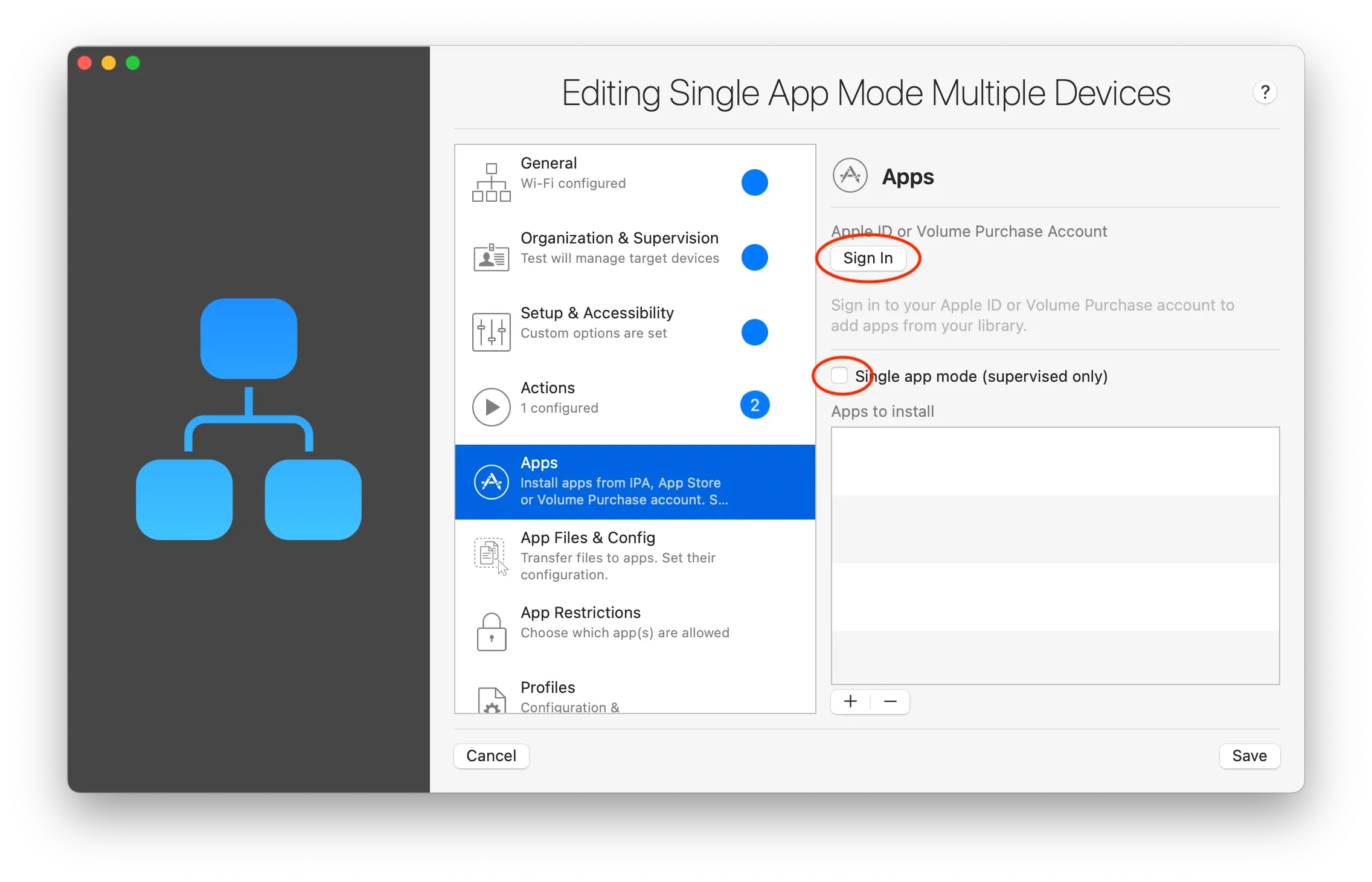Click the App Restrictions padlock icon
Viewport: 1372px width, 882px height.
tap(490, 631)
